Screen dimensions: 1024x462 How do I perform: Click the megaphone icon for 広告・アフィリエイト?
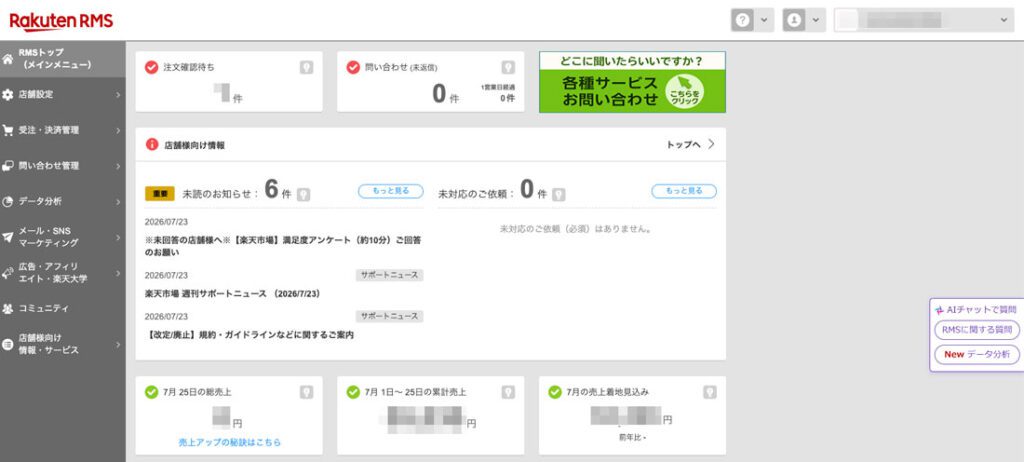pos(8,272)
